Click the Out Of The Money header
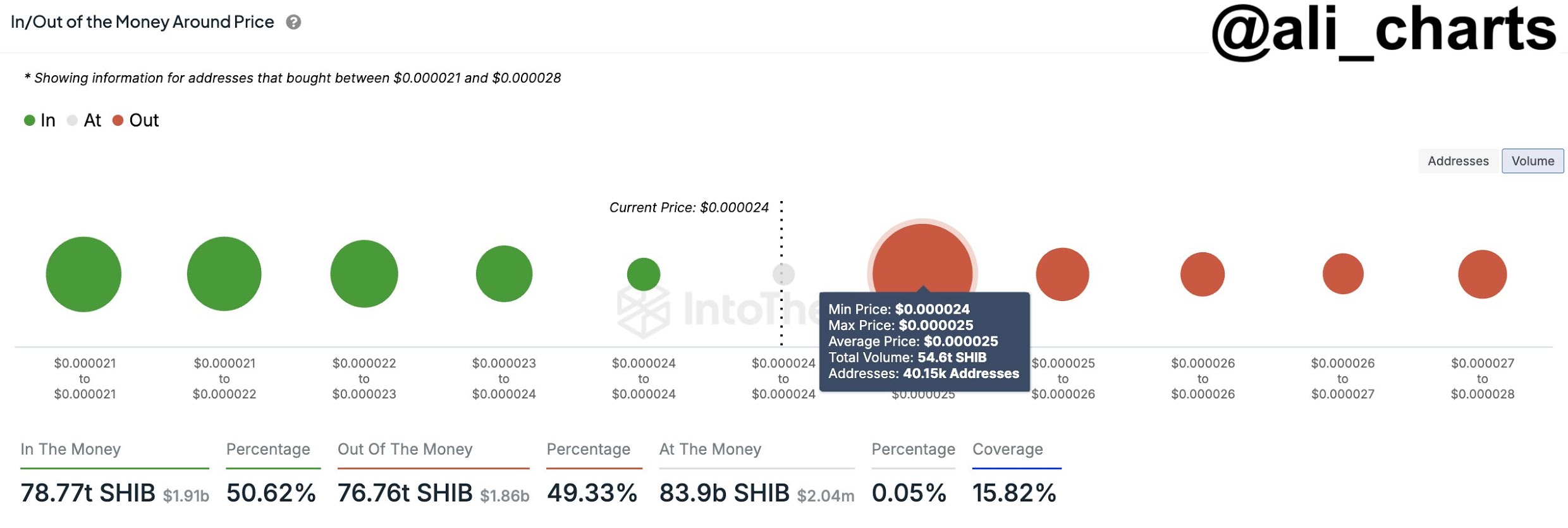Image resolution: width=1568 pixels, height=528 pixels. (405, 449)
